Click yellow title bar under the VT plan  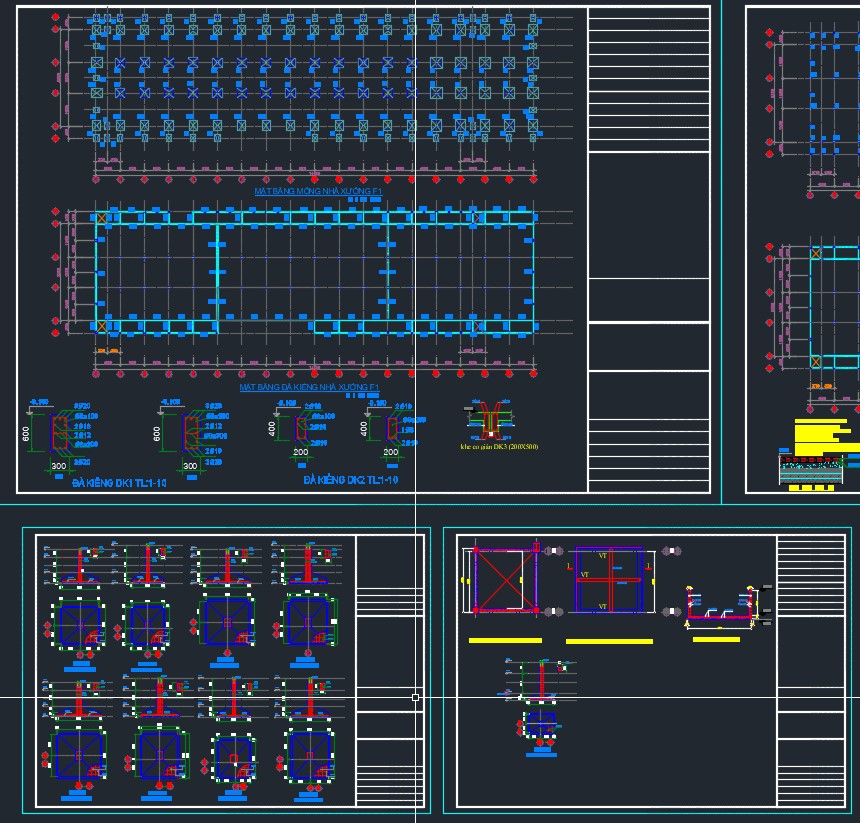point(609,641)
